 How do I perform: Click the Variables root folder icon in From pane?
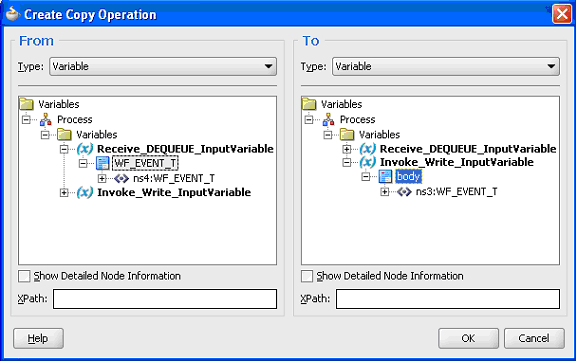[x=26, y=104]
